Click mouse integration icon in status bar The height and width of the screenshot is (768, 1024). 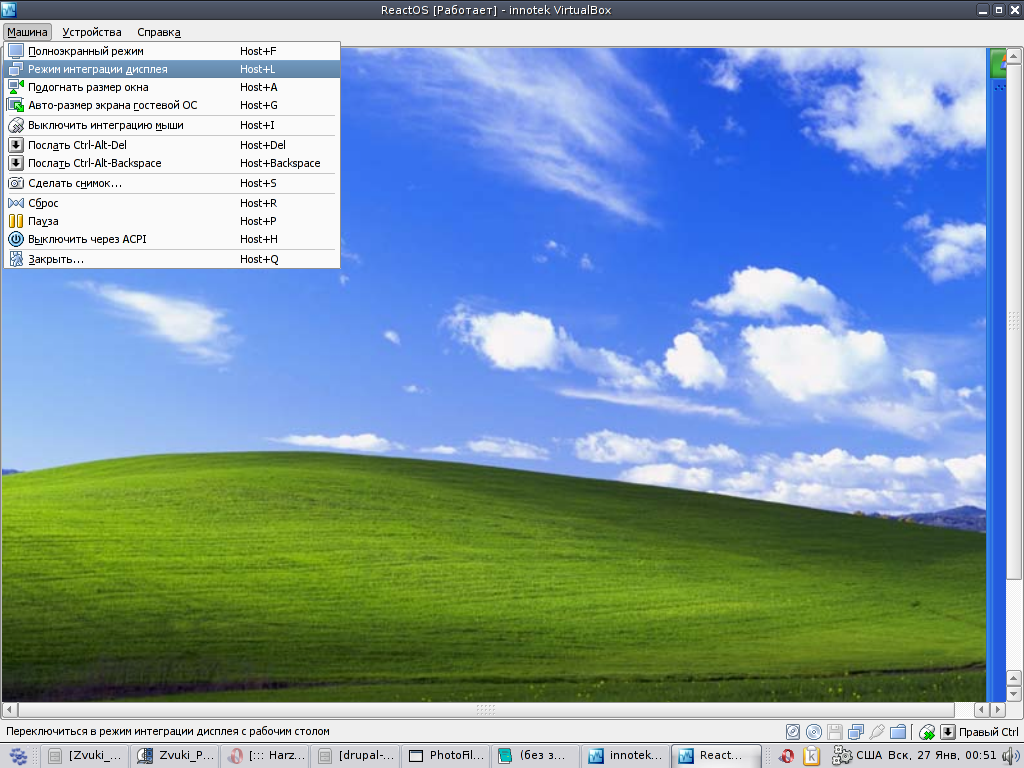927,732
